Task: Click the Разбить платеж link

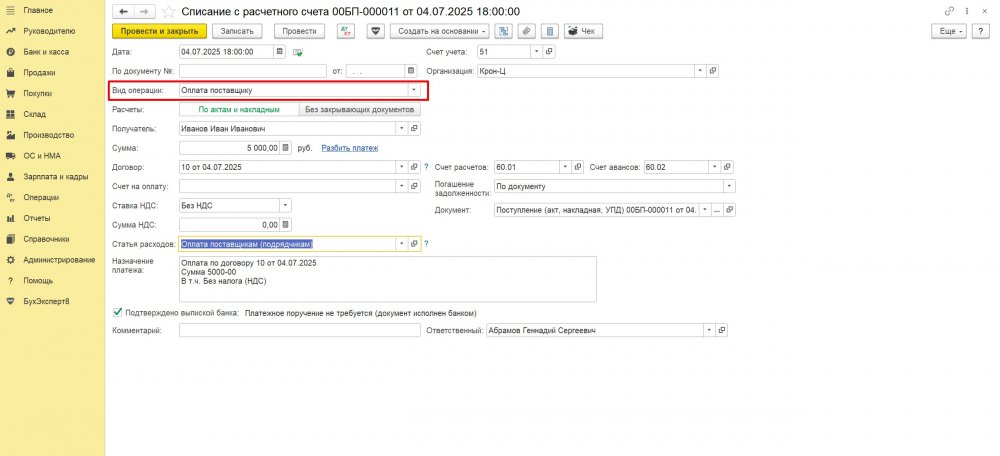Action: [x=349, y=148]
